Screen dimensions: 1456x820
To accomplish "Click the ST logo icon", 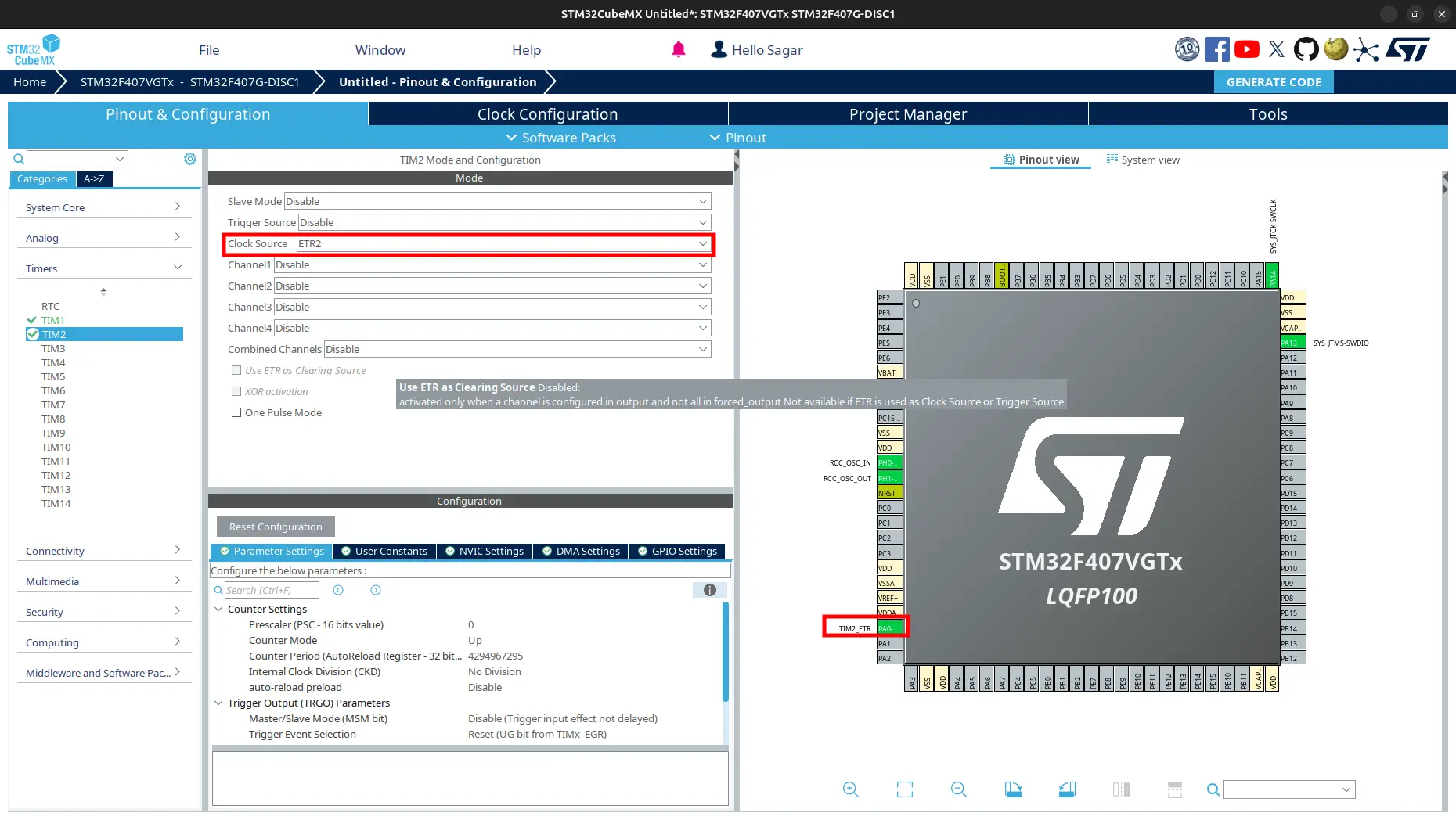I will point(1407,49).
